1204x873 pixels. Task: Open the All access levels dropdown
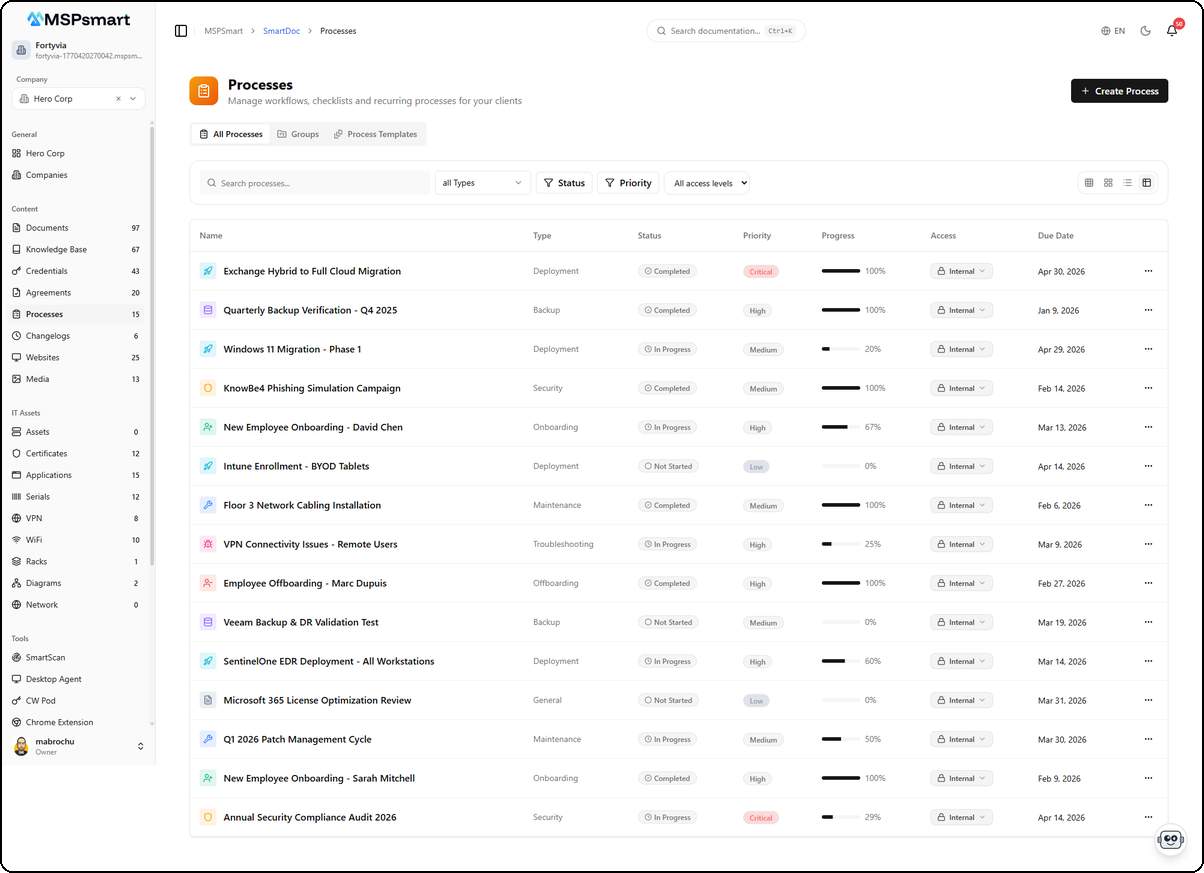707,183
